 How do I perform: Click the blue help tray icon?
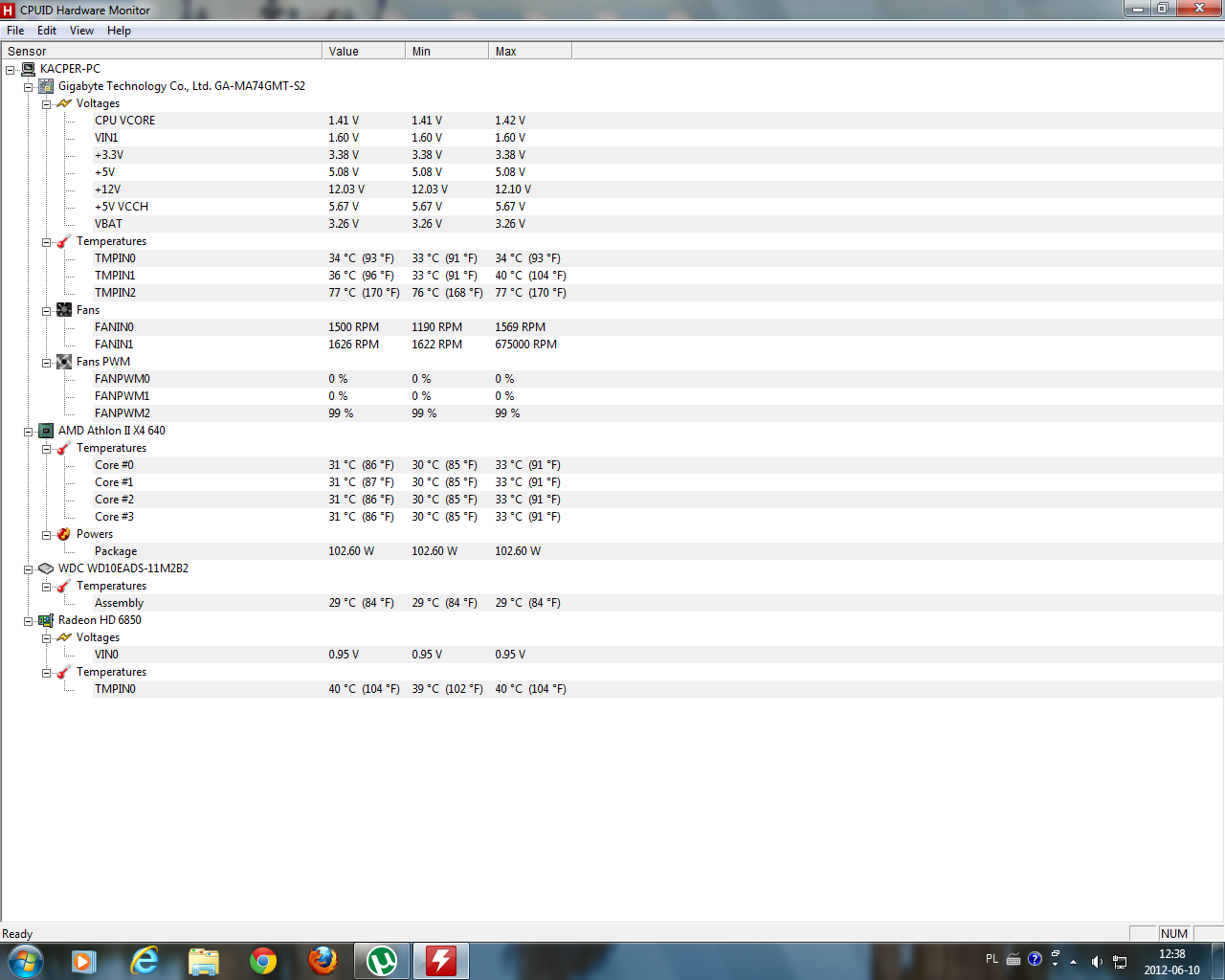1035,959
